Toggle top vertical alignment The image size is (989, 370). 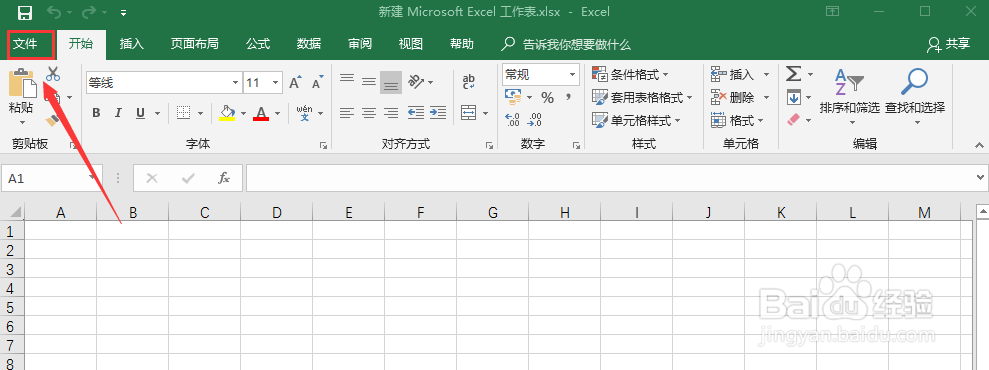point(347,79)
